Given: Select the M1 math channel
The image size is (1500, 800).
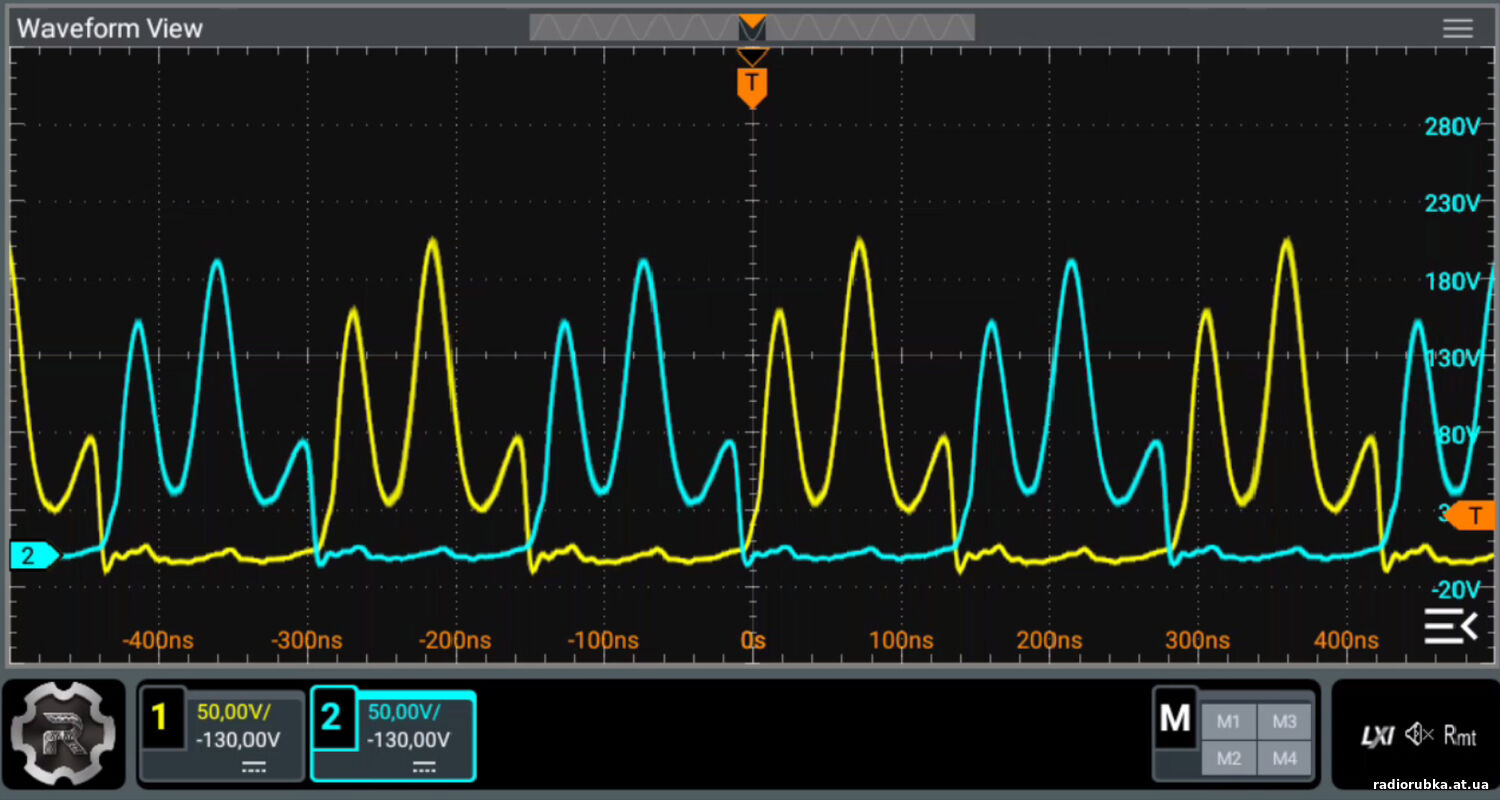Looking at the screenshot, I should point(1228,721).
